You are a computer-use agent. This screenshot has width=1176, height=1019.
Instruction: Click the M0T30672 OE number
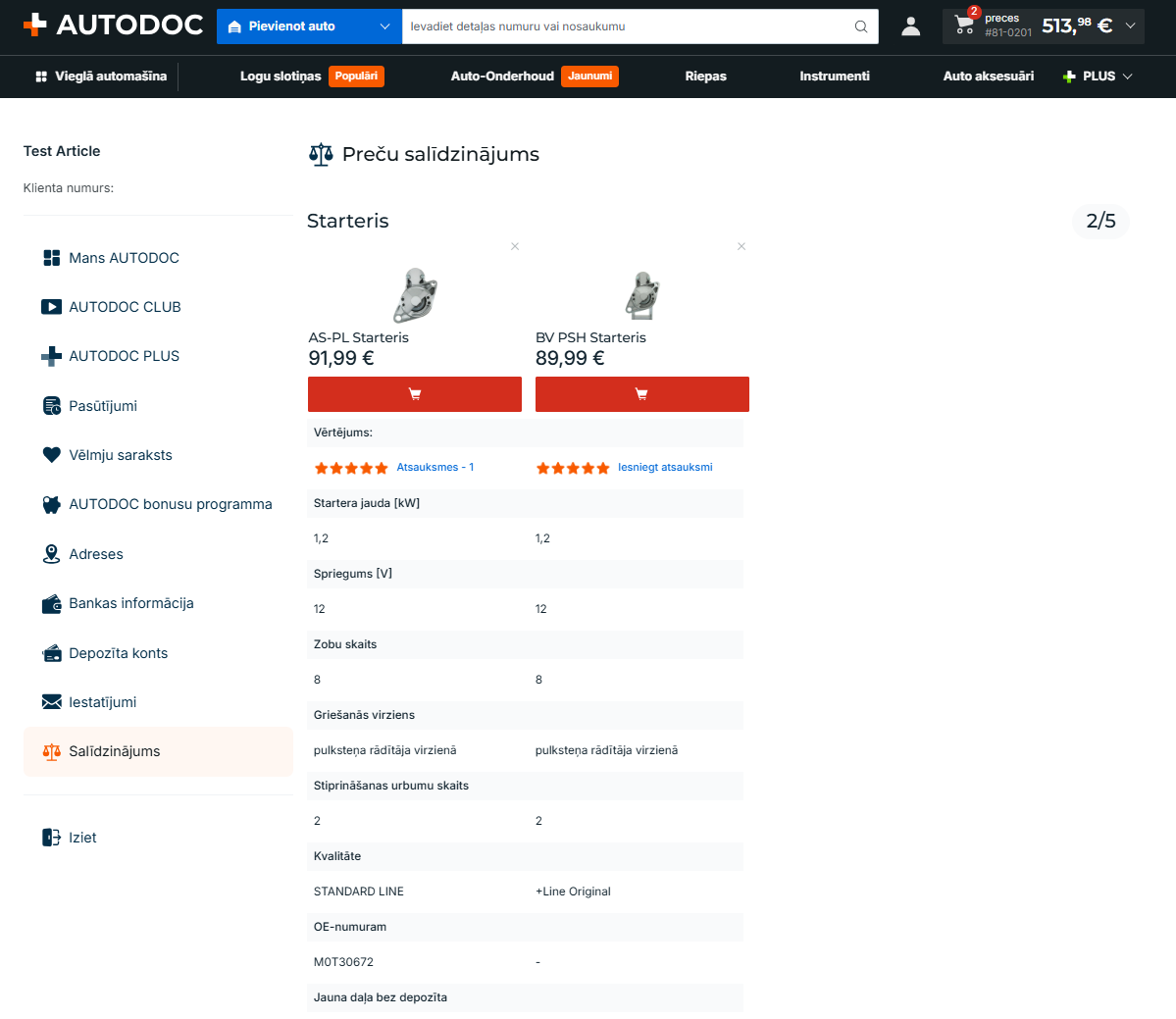click(343, 962)
